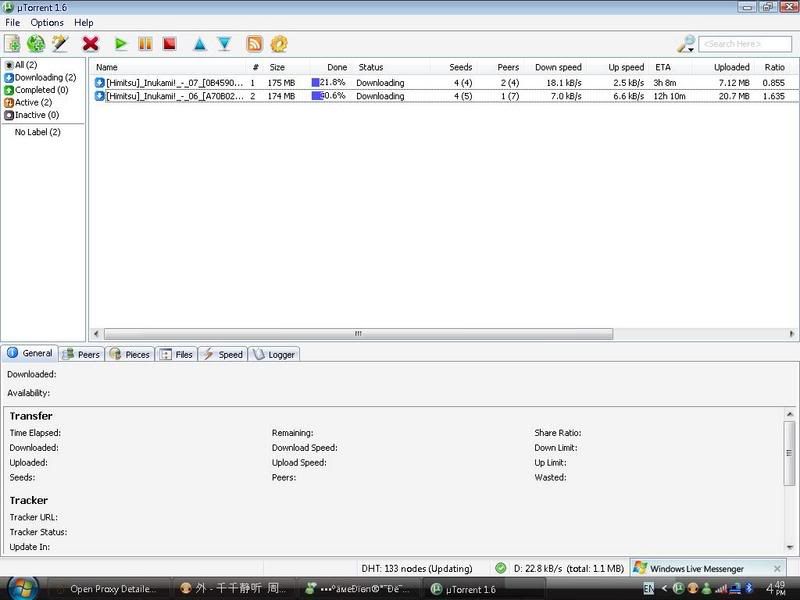
Task: Click the red X Remove torrent icon
Action: [90, 44]
